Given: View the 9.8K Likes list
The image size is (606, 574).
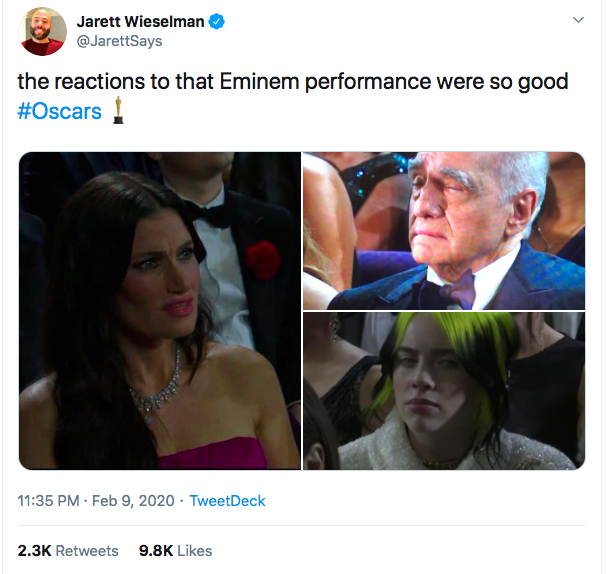Looking at the screenshot, I should coord(175,550).
